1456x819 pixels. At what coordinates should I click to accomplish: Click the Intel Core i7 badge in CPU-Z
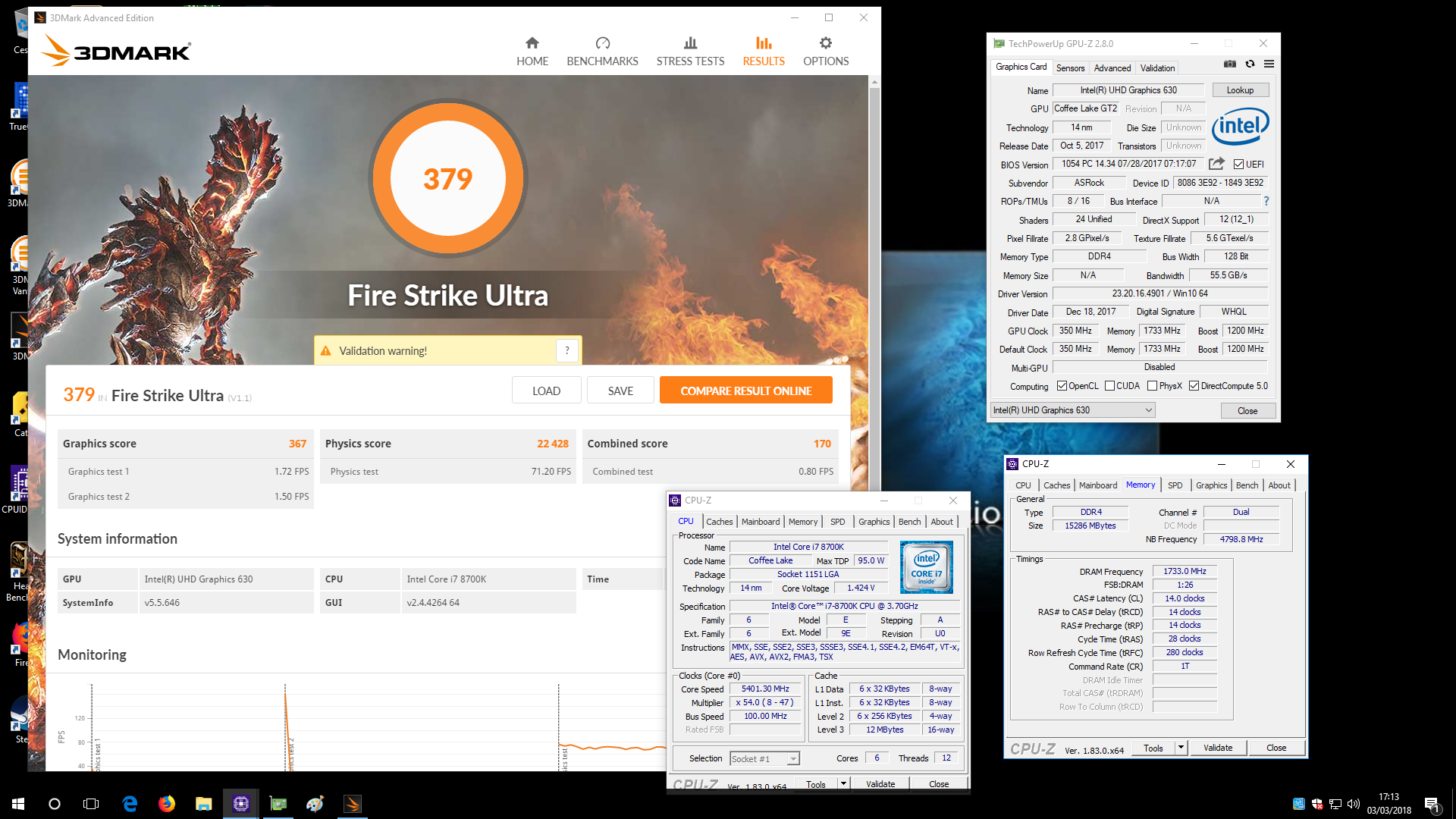coord(926,567)
